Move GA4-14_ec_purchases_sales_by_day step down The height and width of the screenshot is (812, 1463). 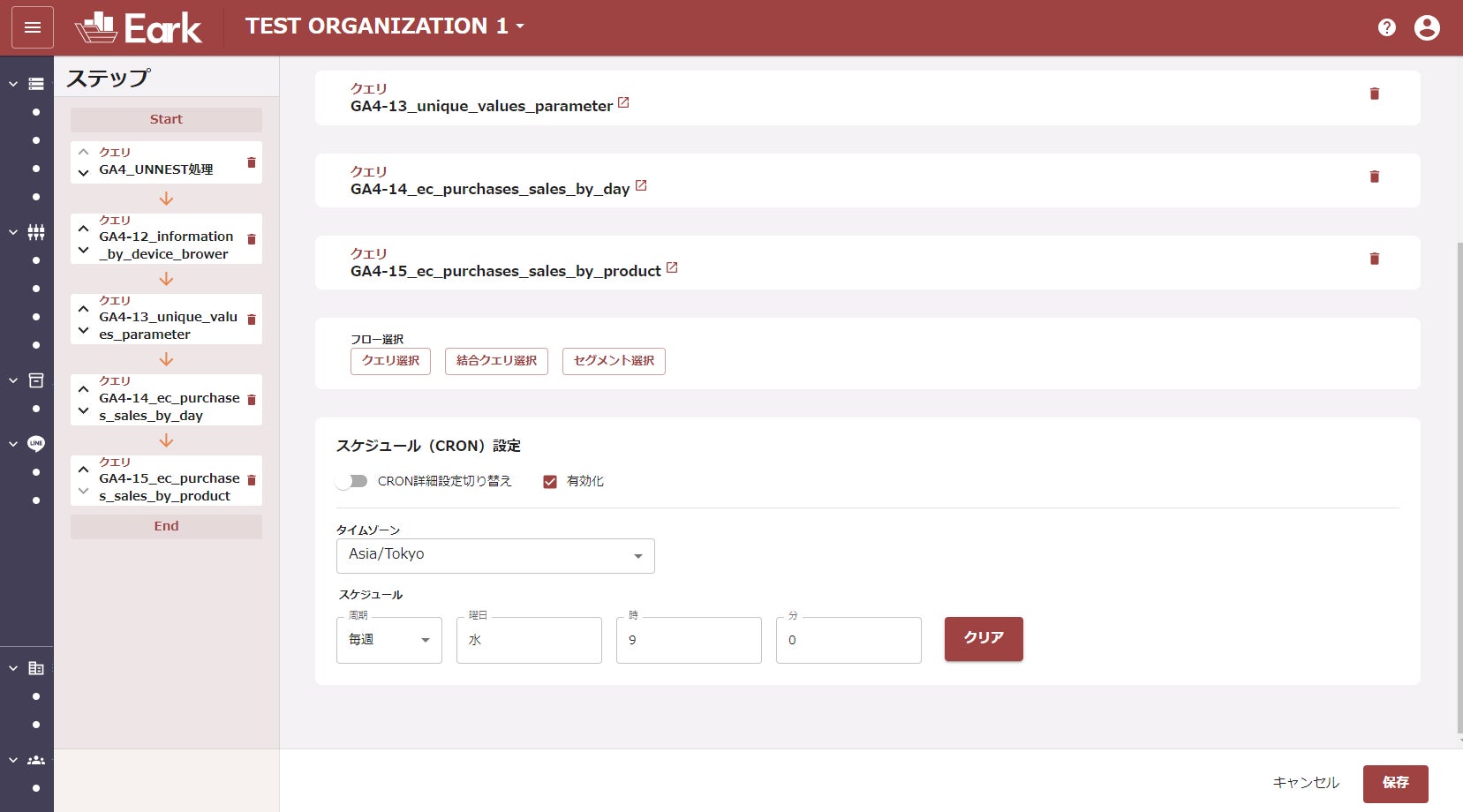point(84,410)
